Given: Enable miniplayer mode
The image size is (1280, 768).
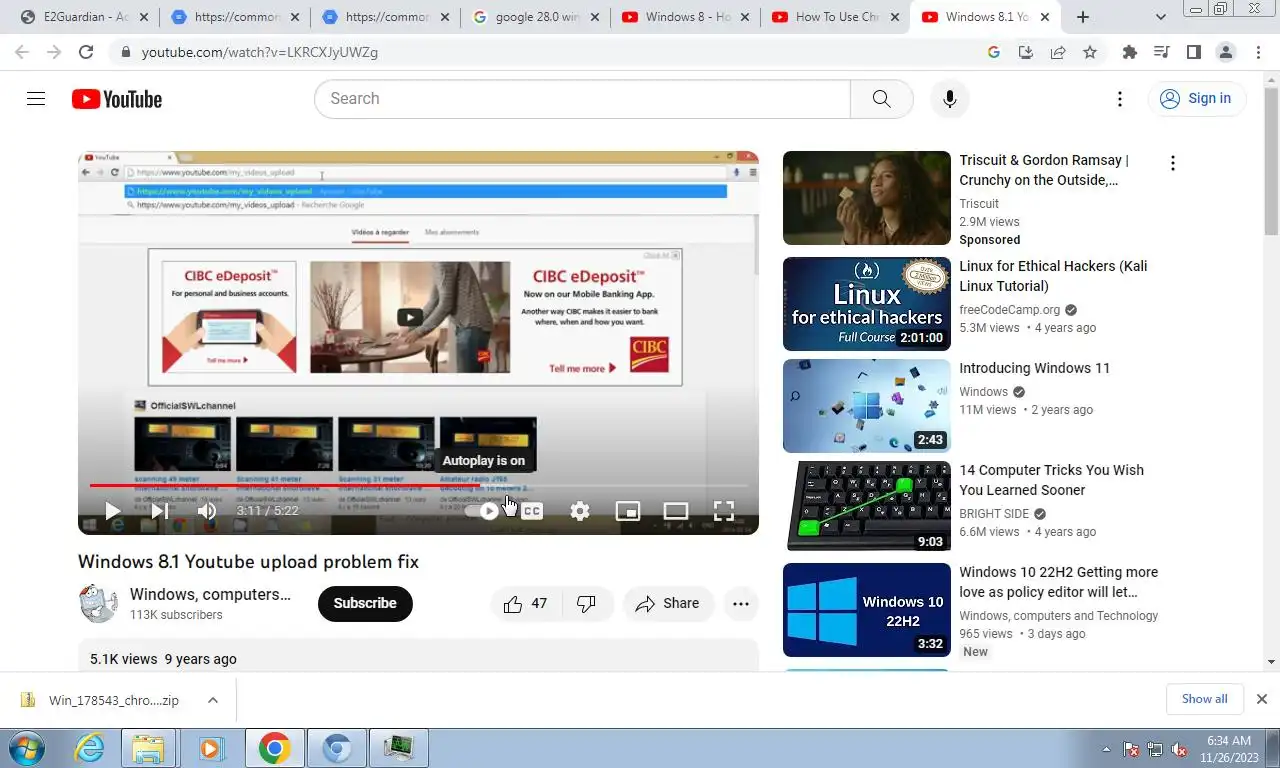Looking at the screenshot, I should tap(628, 511).
